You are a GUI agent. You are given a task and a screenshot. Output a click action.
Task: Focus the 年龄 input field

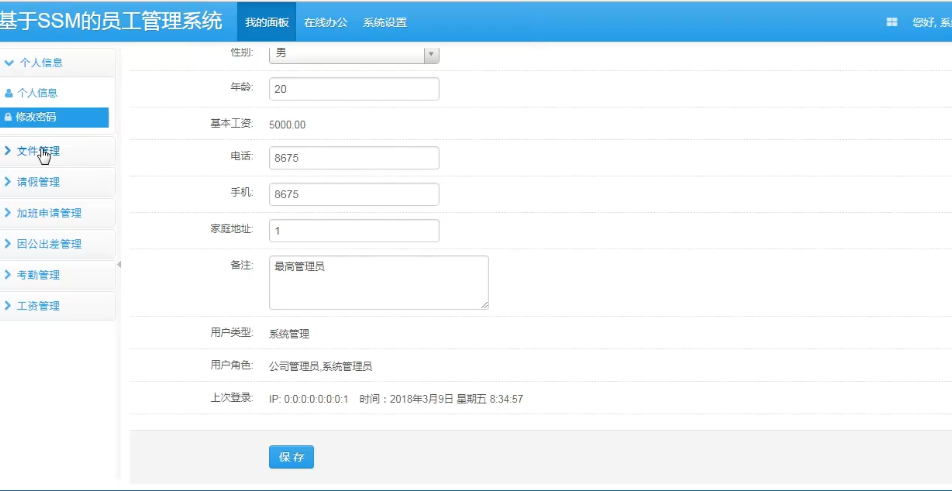coord(354,89)
